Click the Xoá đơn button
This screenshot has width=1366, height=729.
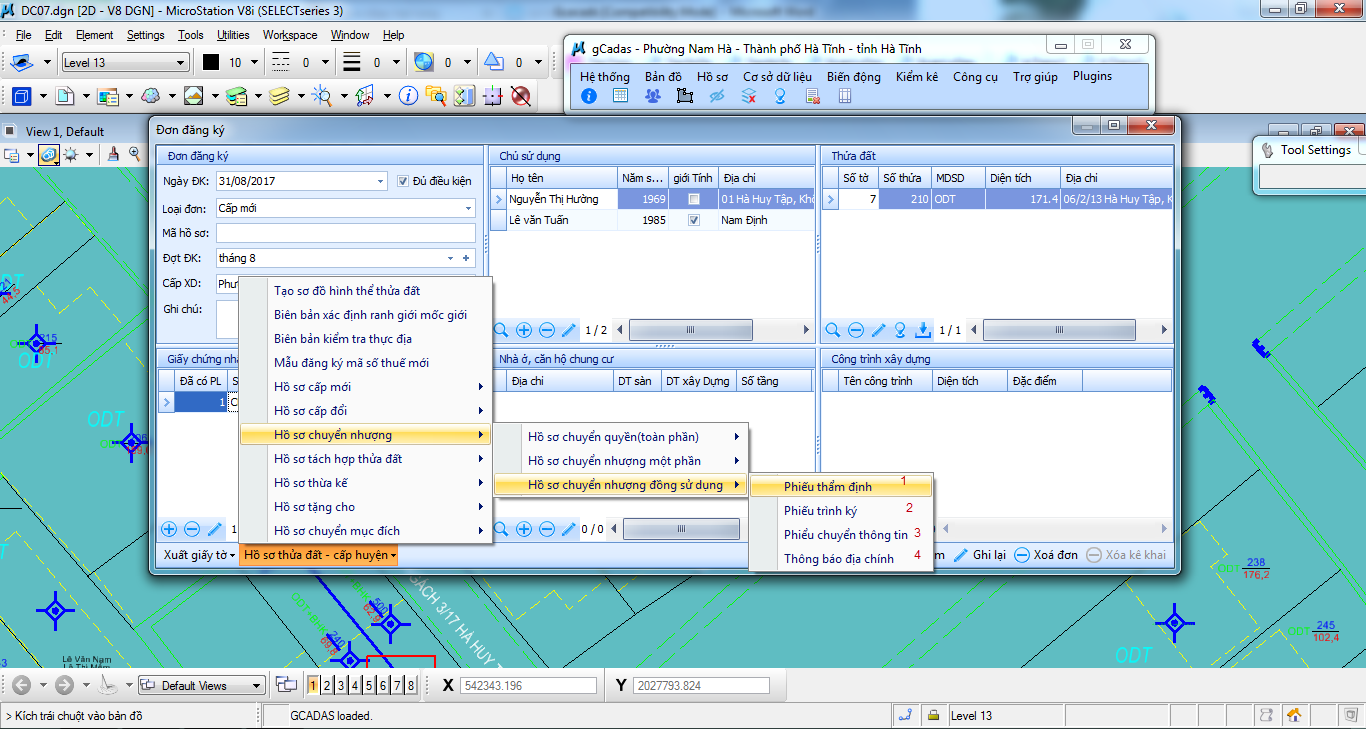tap(1046, 555)
